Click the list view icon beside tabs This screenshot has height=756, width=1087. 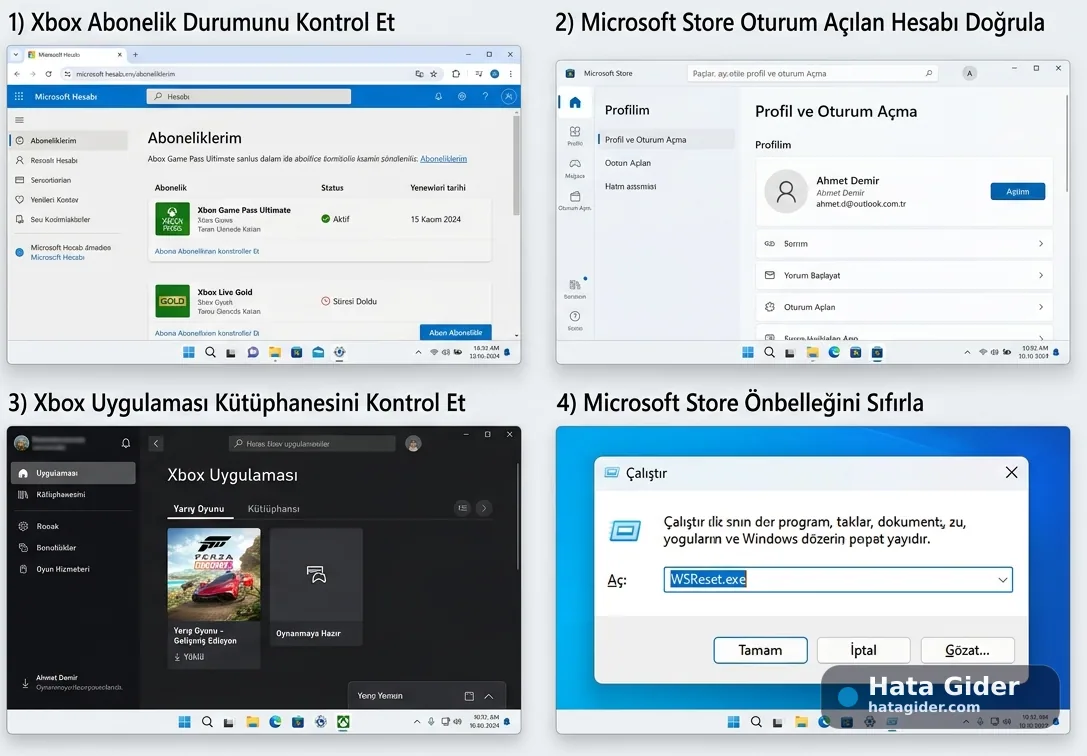point(462,509)
